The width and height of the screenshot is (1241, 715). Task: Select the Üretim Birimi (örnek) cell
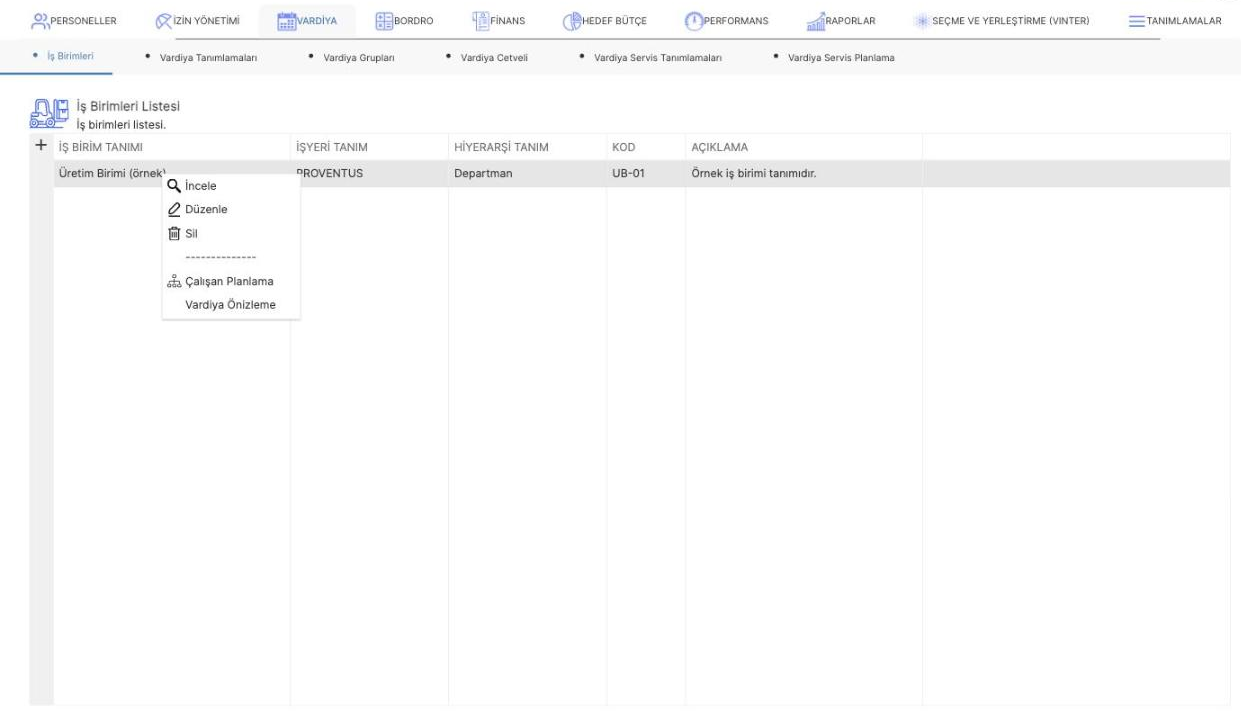click(171, 174)
